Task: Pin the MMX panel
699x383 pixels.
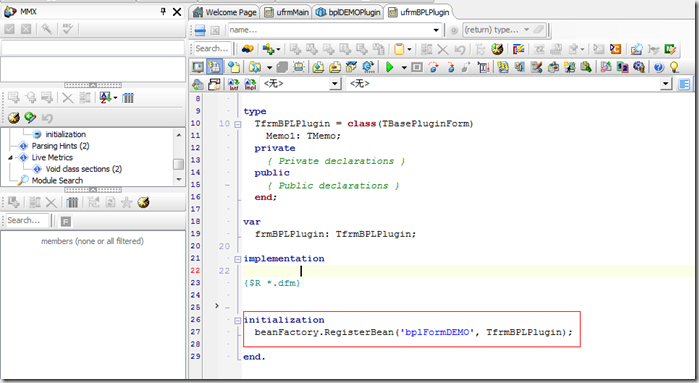Action: (163, 12)
